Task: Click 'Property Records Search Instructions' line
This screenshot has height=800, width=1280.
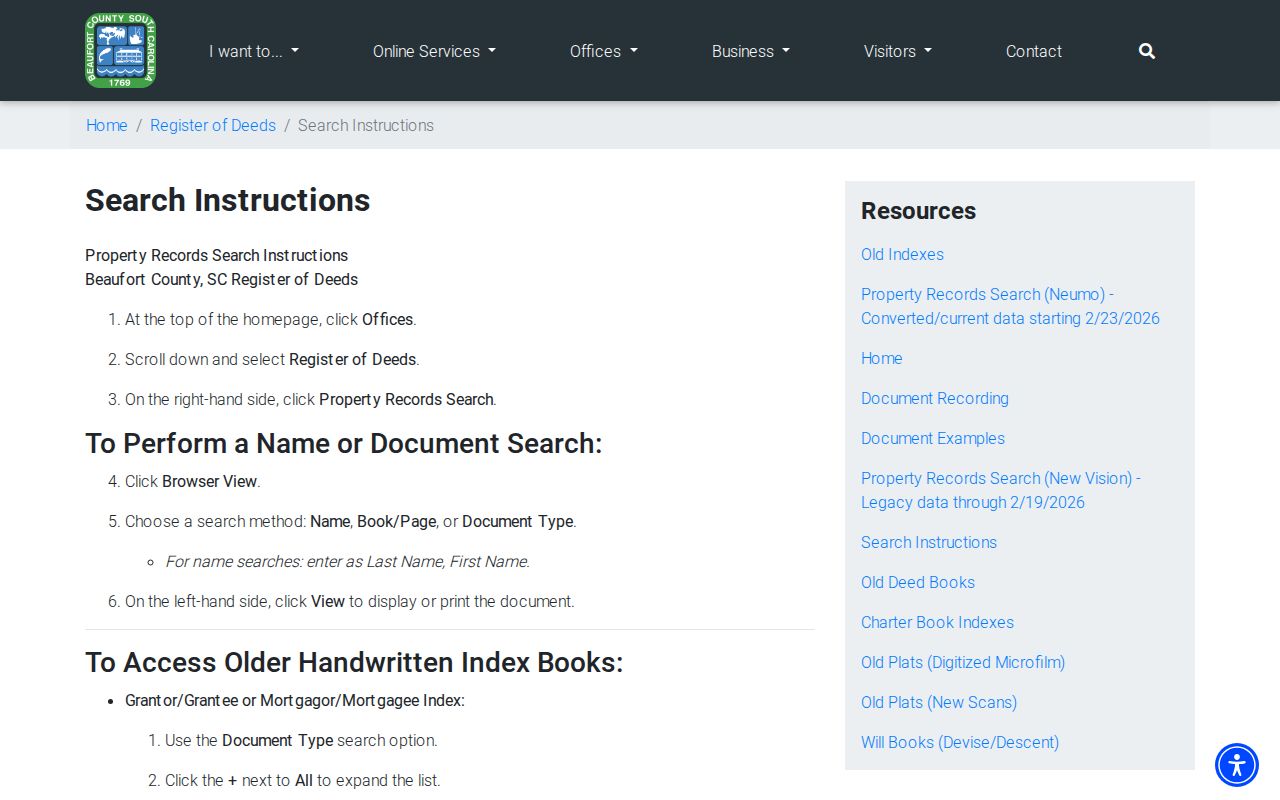Action: click(x=217, y=255)
